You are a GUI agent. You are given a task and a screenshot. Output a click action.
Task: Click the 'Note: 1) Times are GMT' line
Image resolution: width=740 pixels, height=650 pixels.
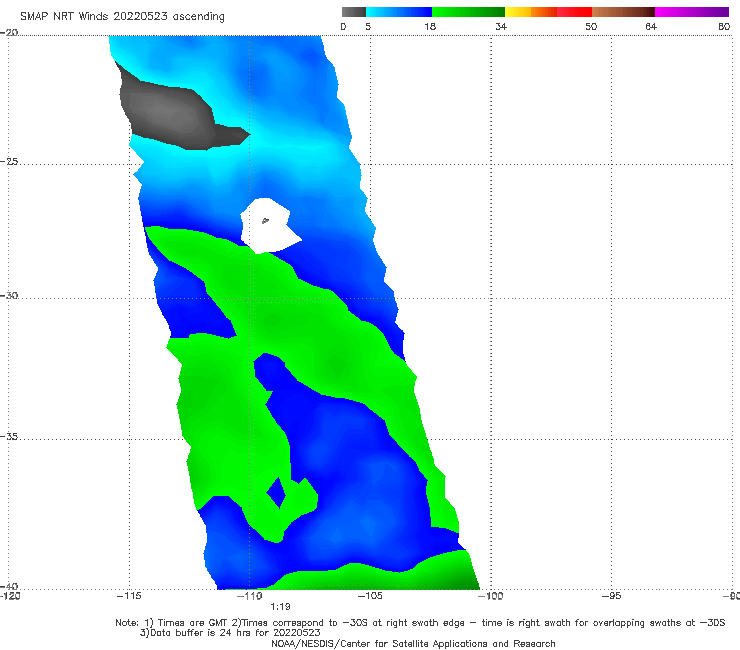tap(420, 623)
